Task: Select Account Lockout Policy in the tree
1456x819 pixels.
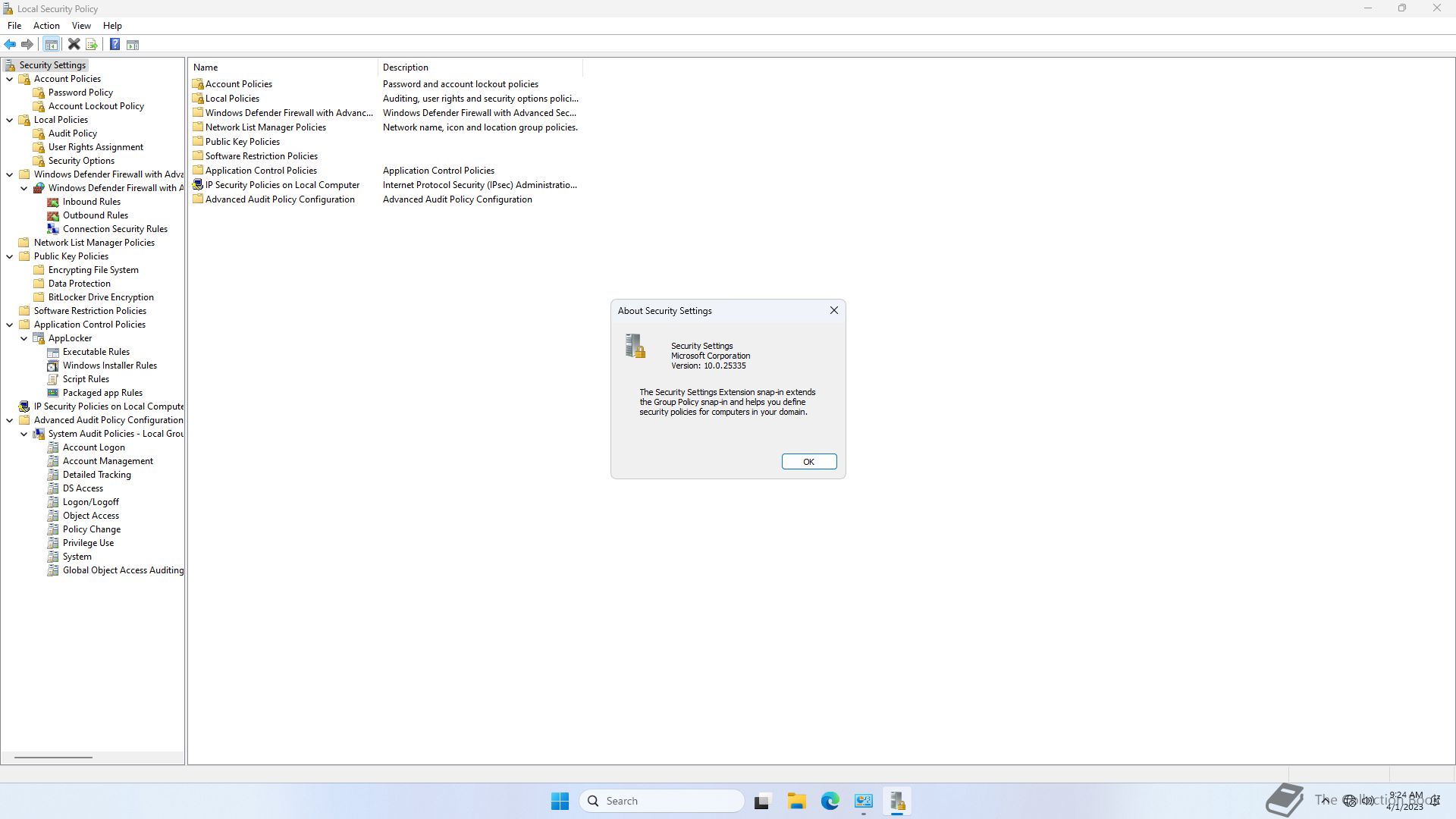Action: (96, 106)
